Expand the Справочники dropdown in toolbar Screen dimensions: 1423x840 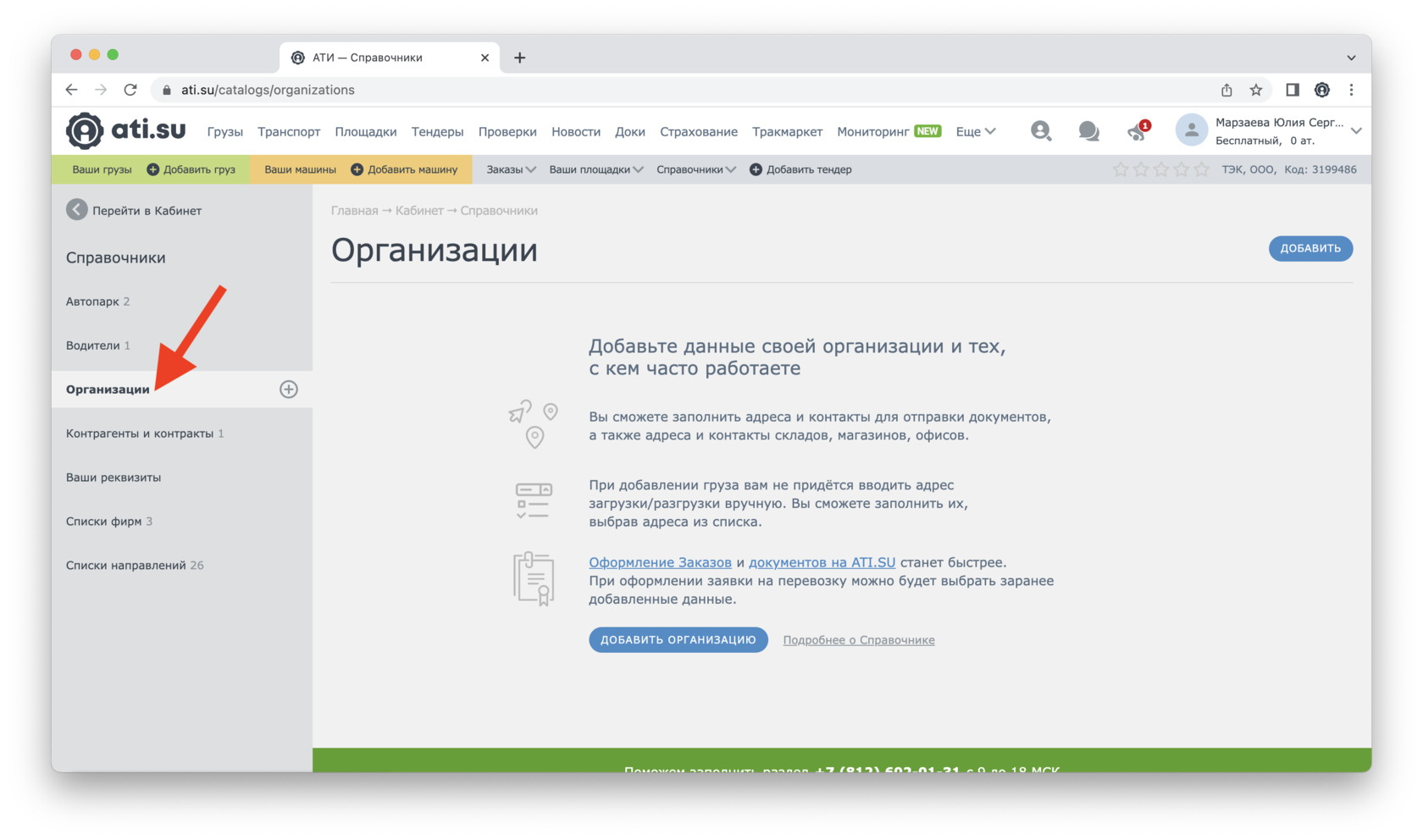pos(696,169)
